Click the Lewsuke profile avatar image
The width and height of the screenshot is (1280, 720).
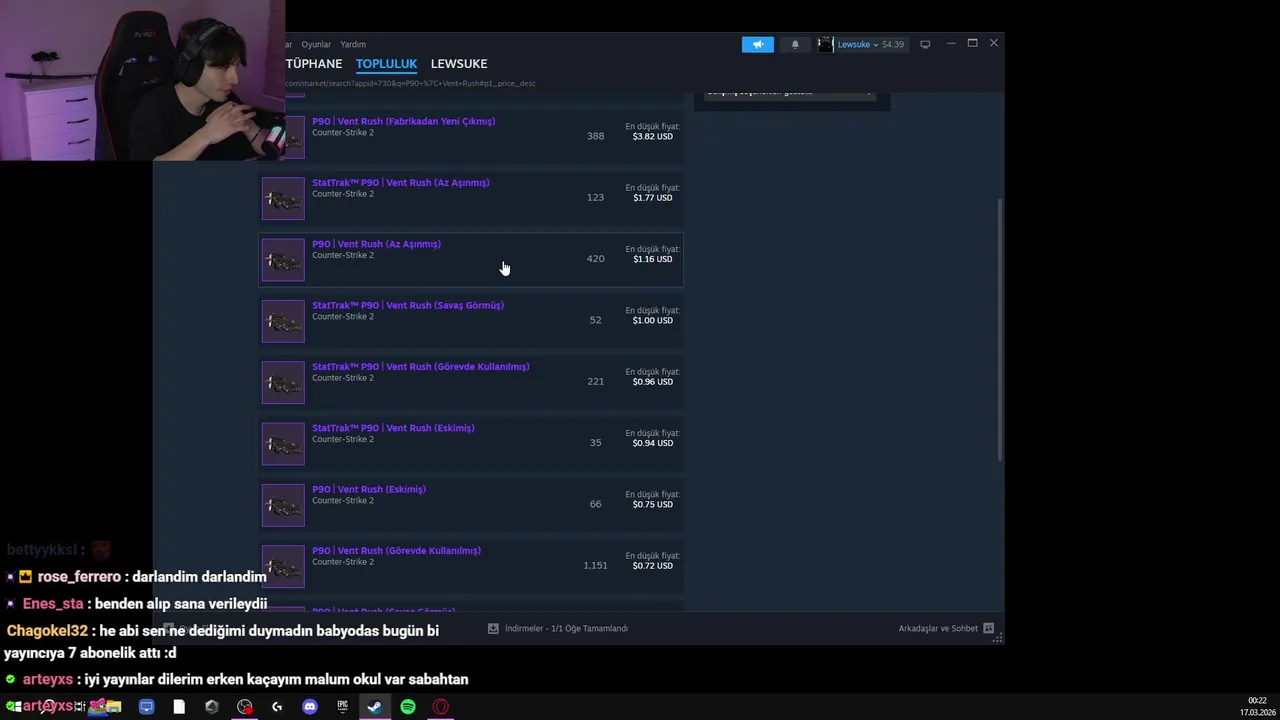pyautogui.click(x=825, y=44)
